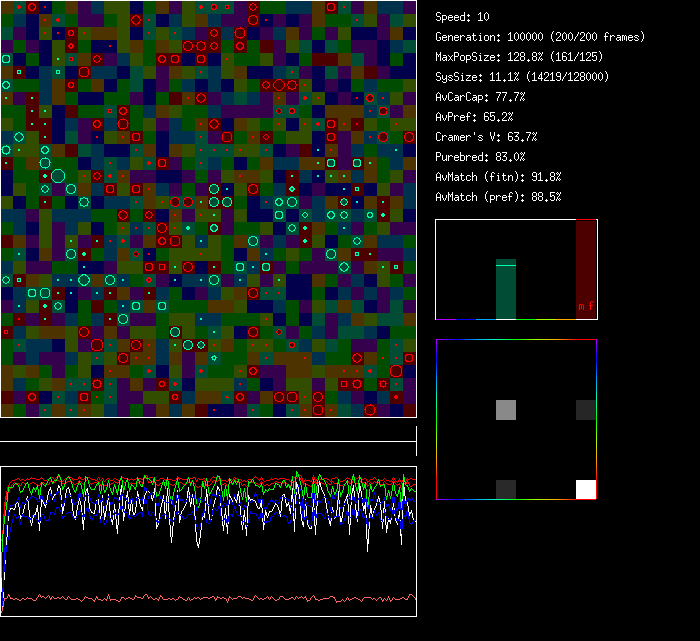
Task: Click the red 'm' label in histogram
Action: [581, 306]
